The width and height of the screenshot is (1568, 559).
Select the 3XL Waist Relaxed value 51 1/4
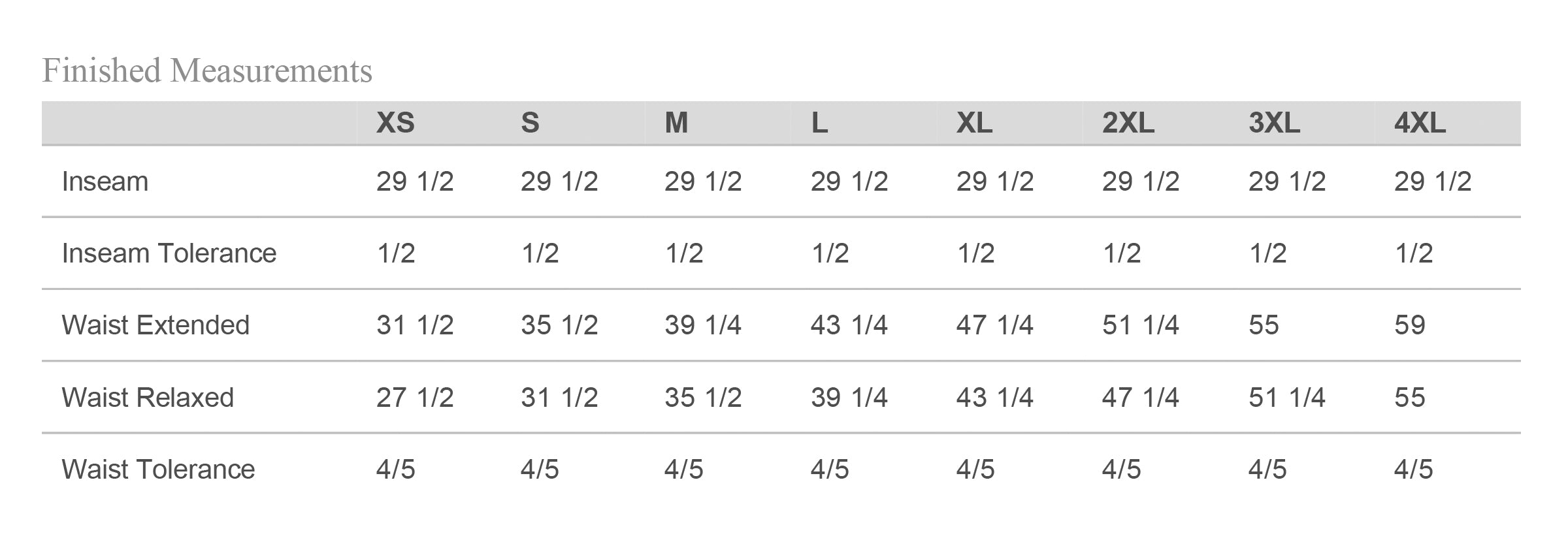[x=1286, y=398]
